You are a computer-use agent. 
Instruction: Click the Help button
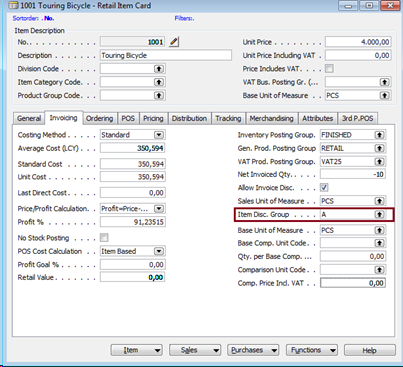(x=370, y=350)
